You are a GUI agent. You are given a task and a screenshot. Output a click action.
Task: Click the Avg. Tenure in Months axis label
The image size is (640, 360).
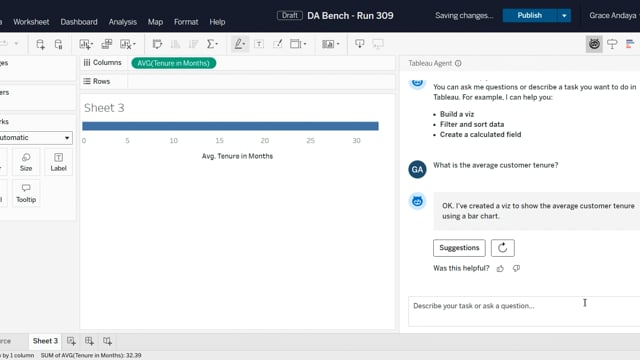point(237,156)
